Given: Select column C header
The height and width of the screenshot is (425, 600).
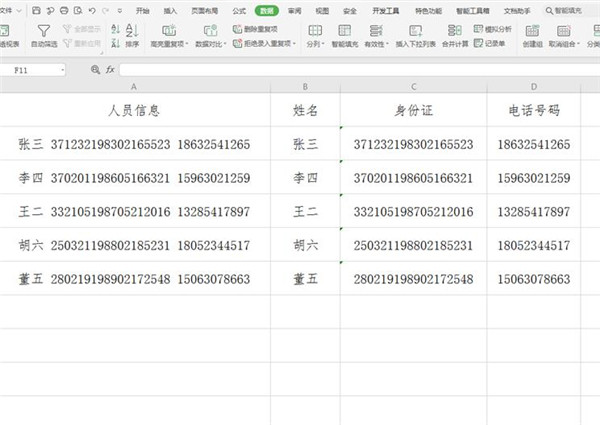Looking at the screenshot, I should pyautogui.click(x=413, y=87).
